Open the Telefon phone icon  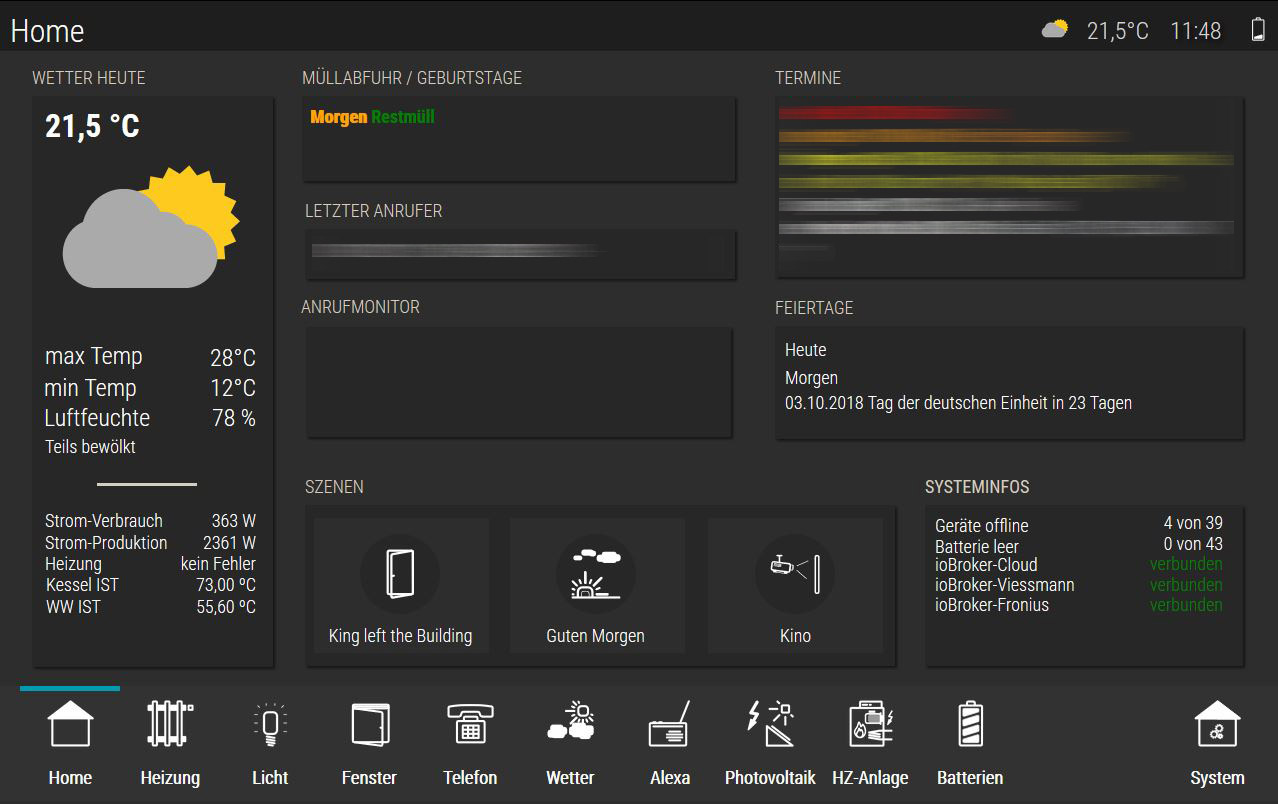(470, 724)
